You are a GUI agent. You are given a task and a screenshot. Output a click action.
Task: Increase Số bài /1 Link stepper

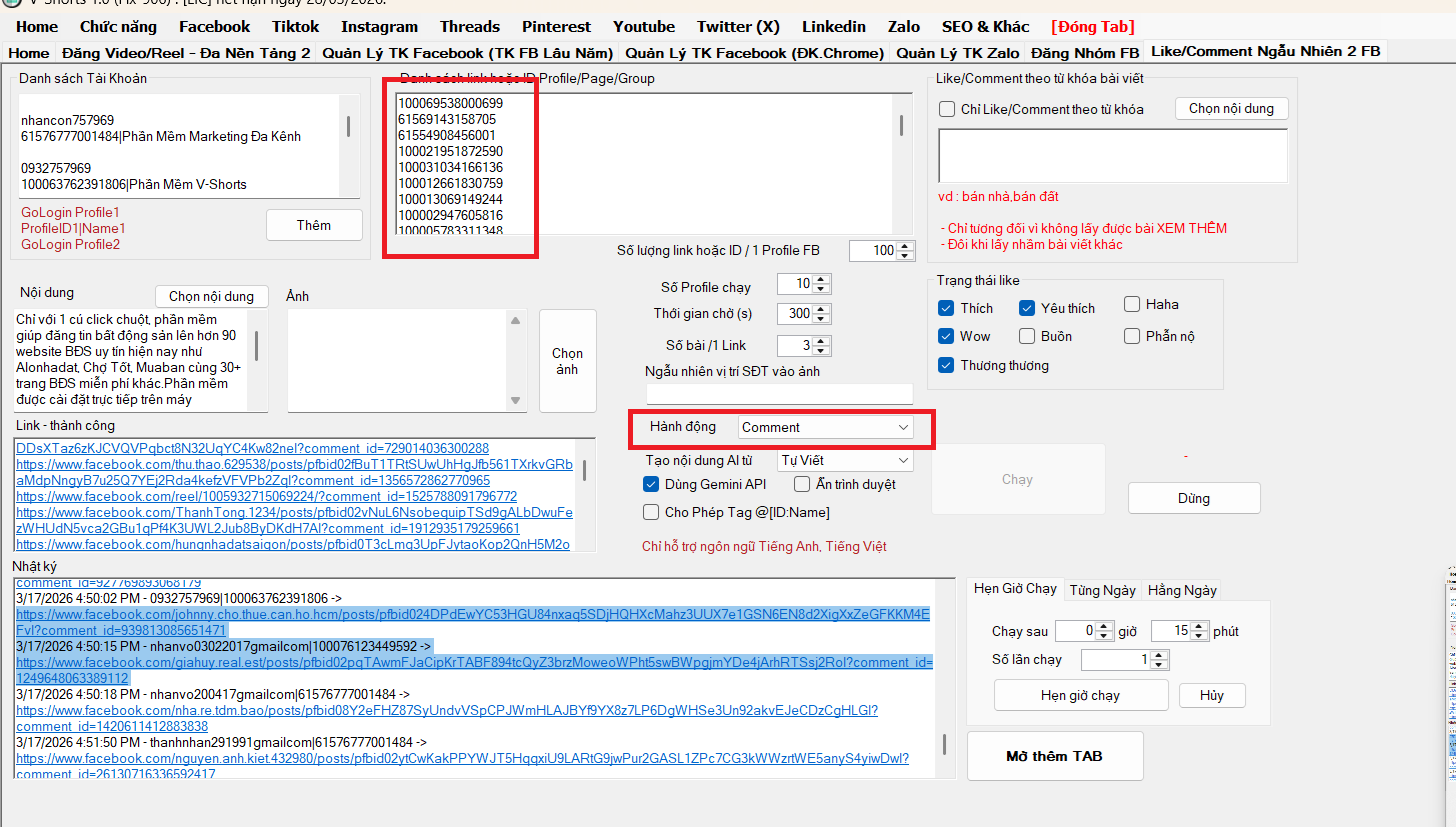click(x=822, y=341)
